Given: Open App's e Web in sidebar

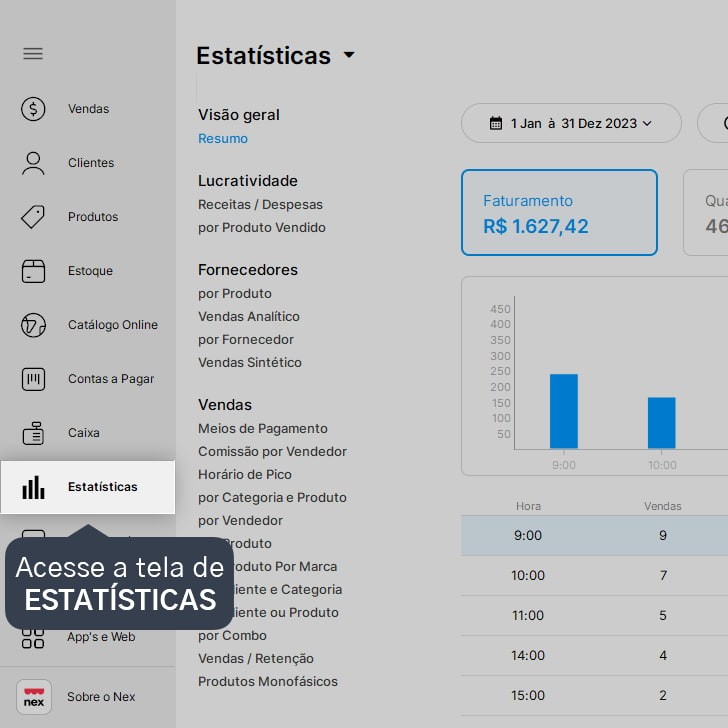Looking at the screenshot, I should pyautogui.click(x=101, y=637).
